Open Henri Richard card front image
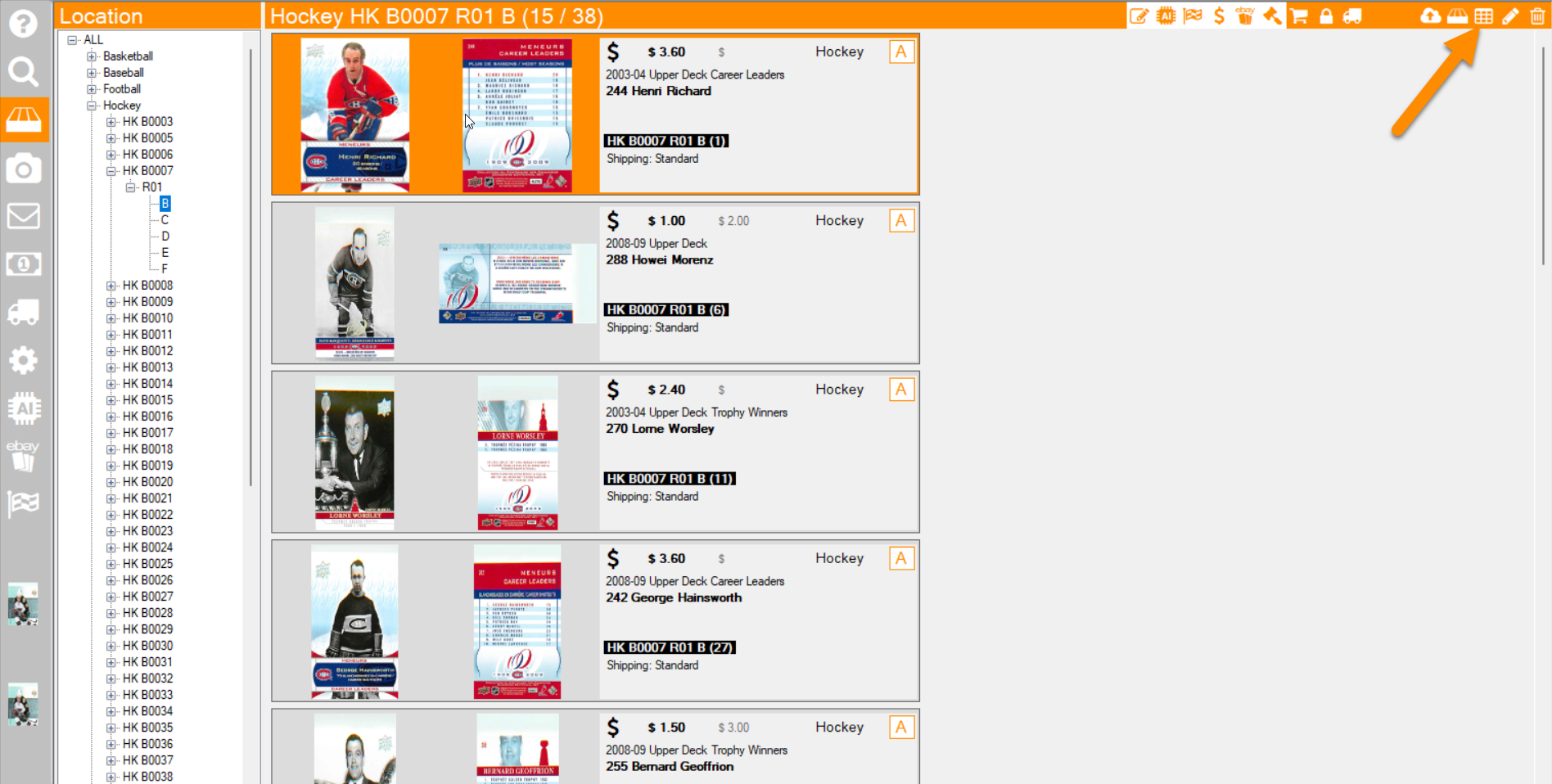This screenshot has height=784, width=1552. click(x=354, y=115)
